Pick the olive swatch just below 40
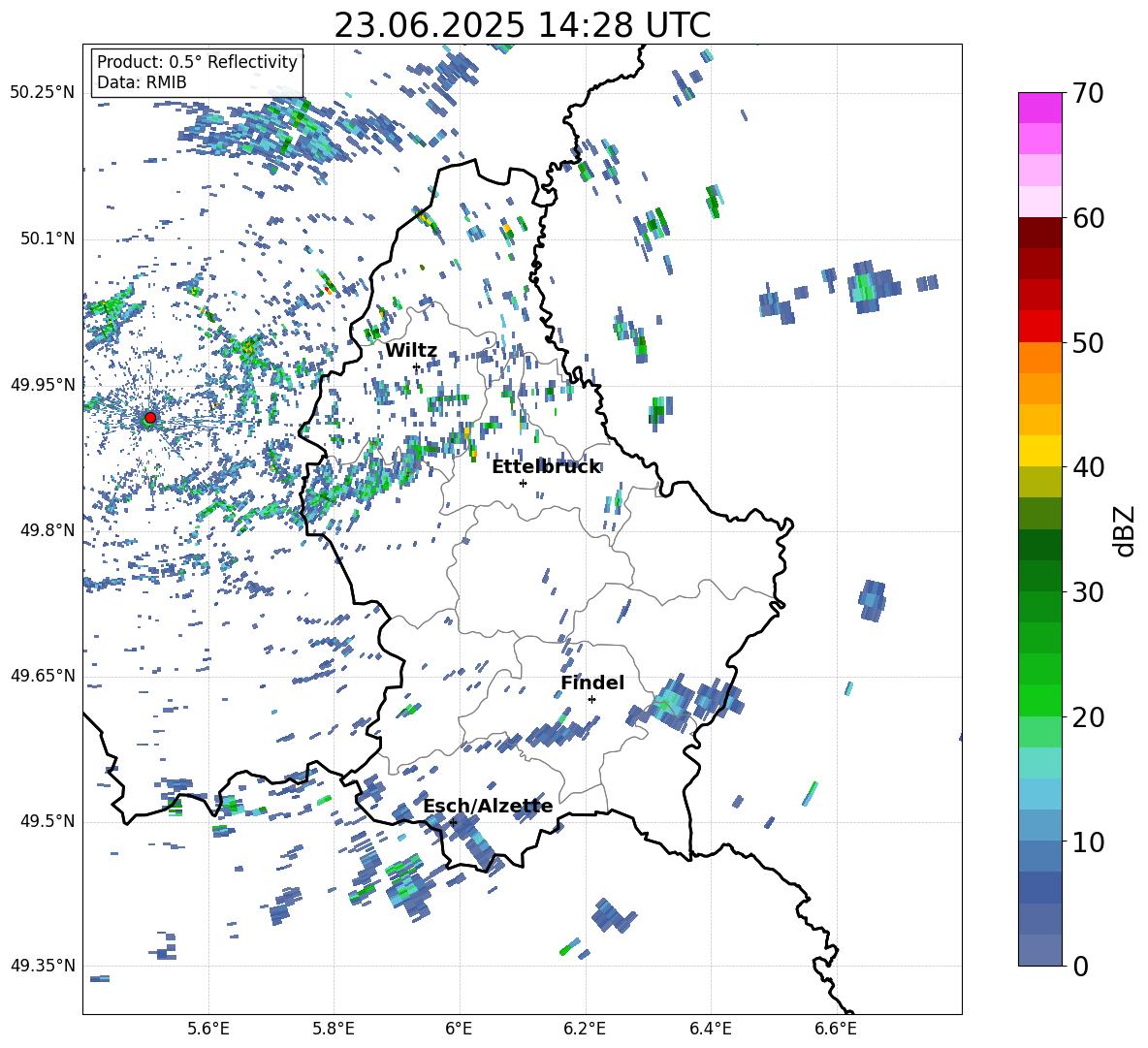 pos(1039,482)
